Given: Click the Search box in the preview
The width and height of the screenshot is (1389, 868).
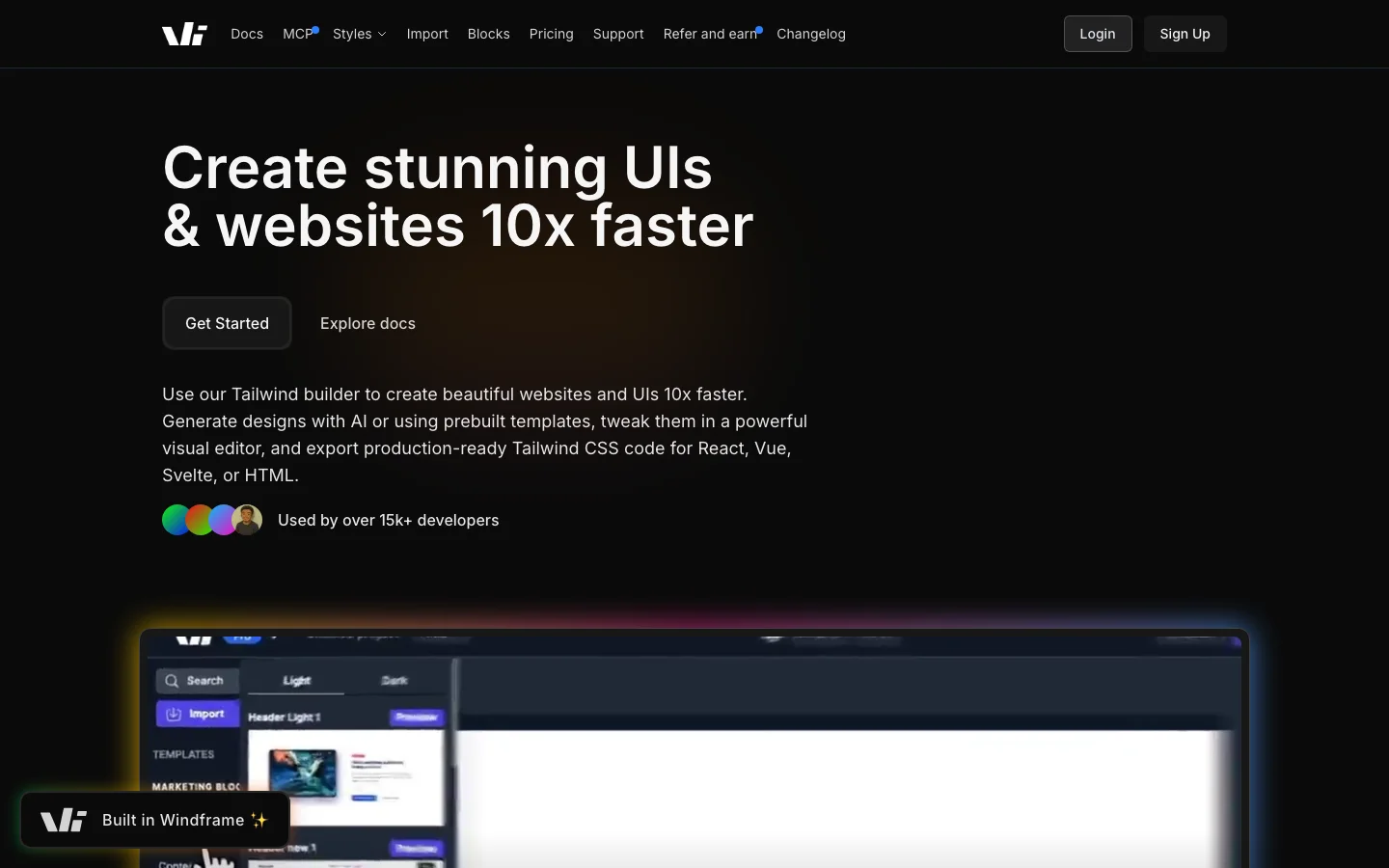Looking at the screenshot, I should coord(197,681).
